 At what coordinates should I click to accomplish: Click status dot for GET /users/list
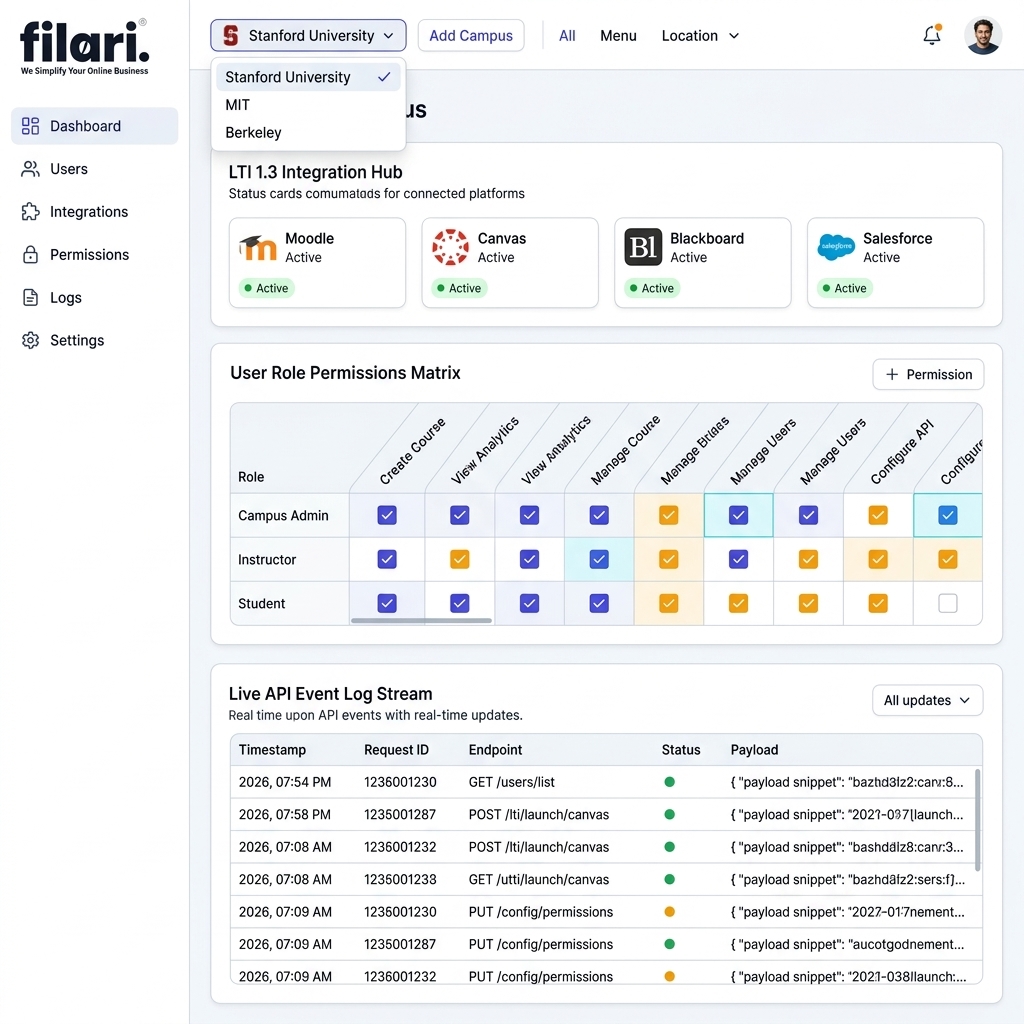669,782
